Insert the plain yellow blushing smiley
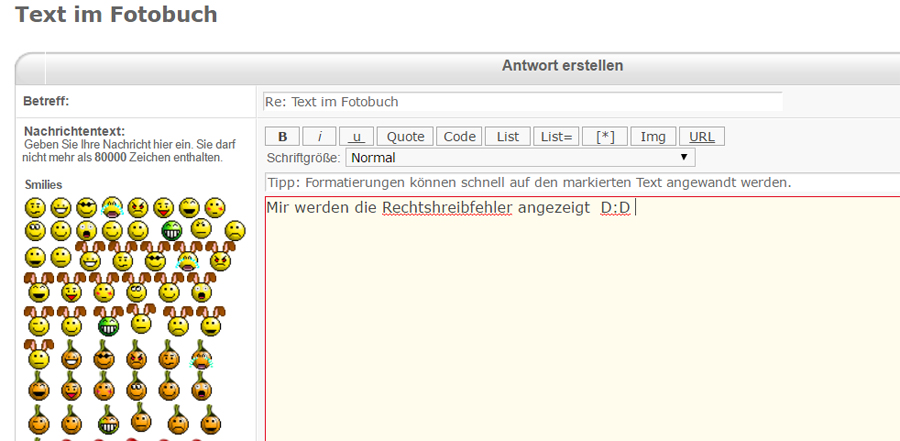 pos(215,207)
